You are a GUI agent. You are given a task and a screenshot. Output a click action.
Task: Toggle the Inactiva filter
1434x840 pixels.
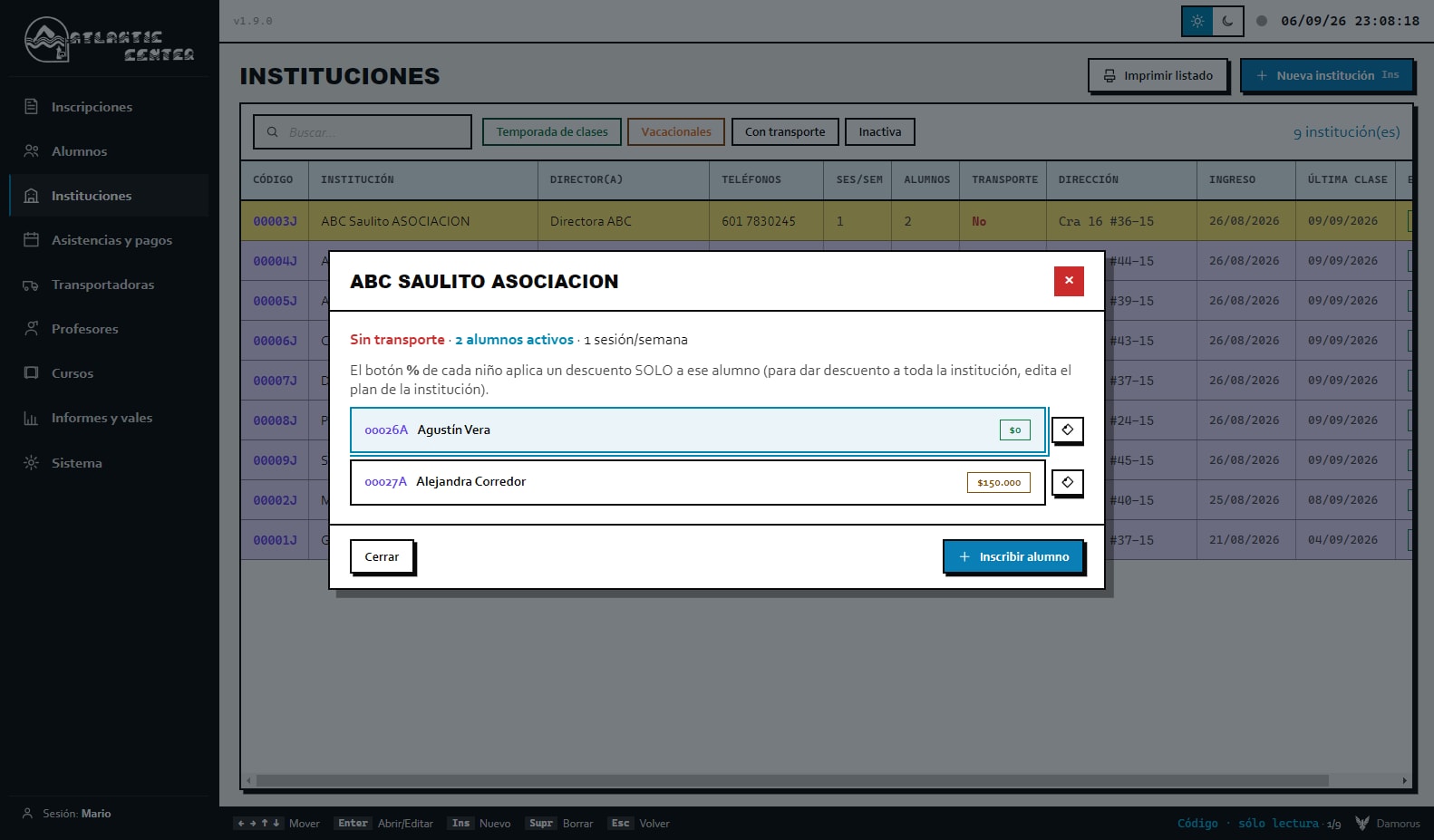880,131
